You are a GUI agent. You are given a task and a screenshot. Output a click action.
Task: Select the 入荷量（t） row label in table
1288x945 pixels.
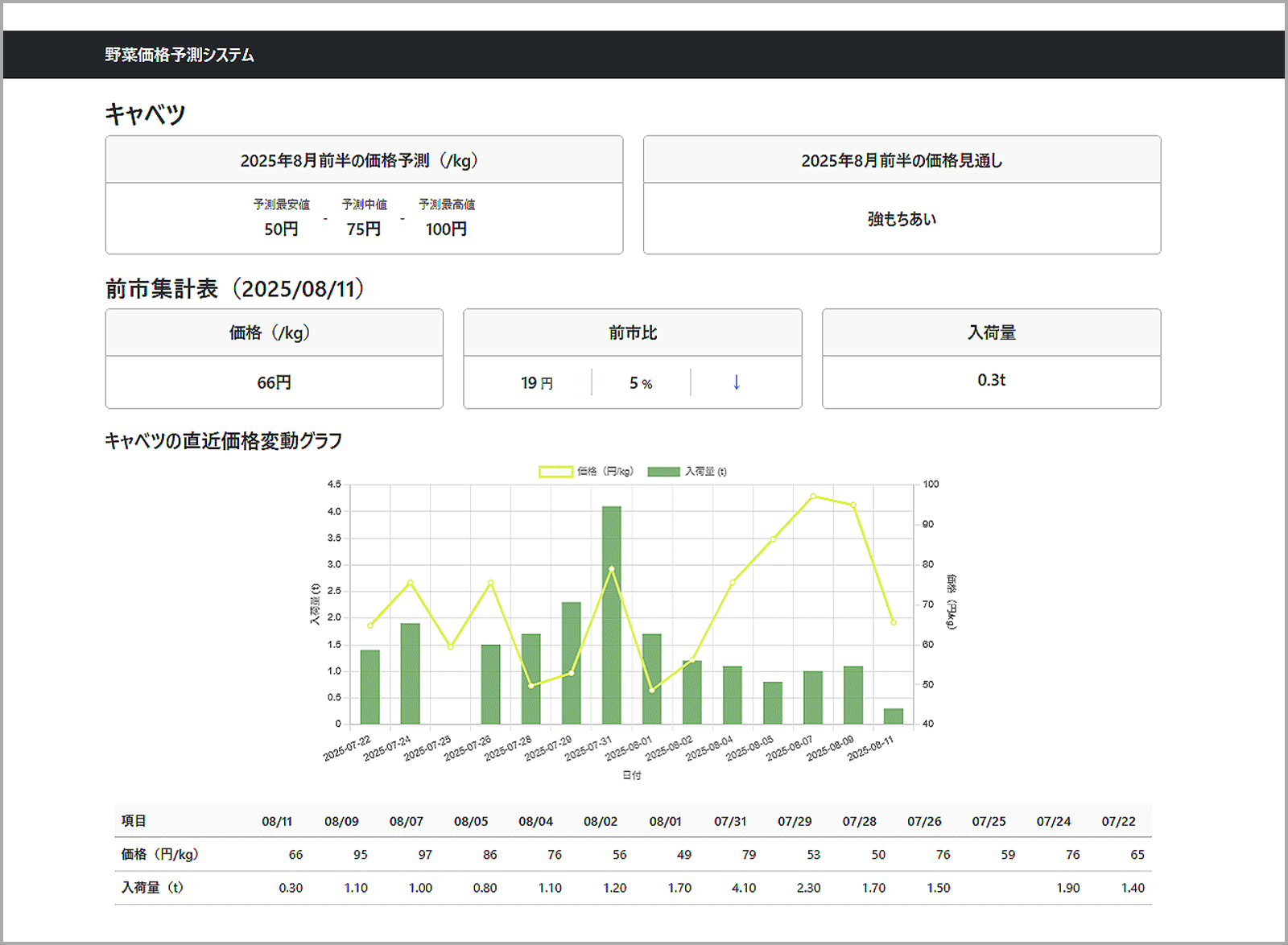point(152,887)
